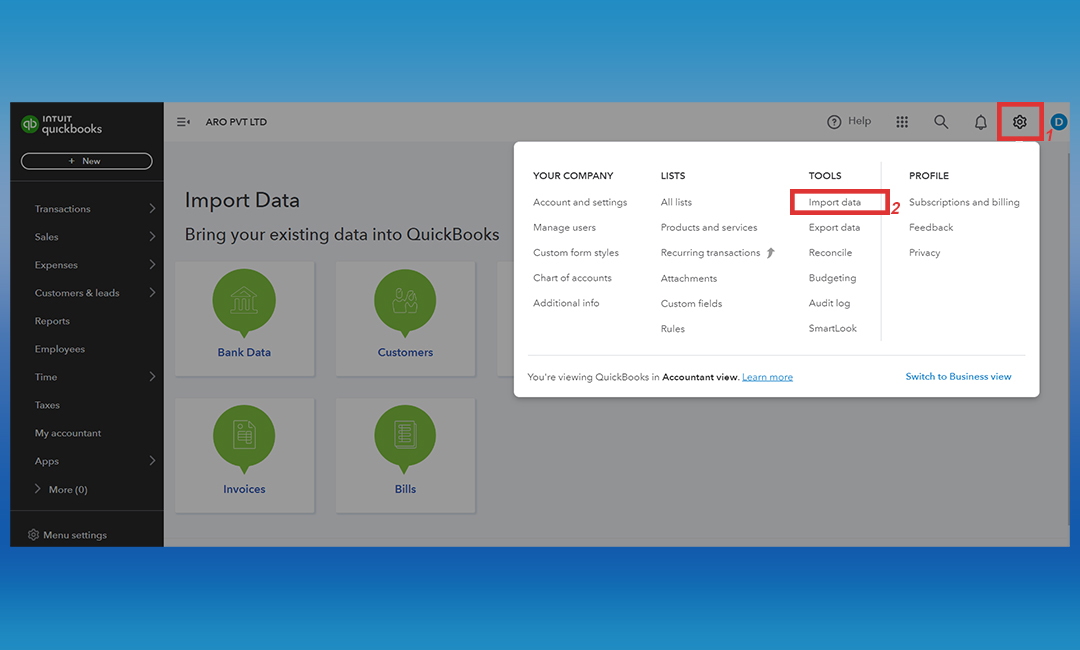1080x650 pixels.
Task: Select the Bank Data import tile
Action: (244, 318)
